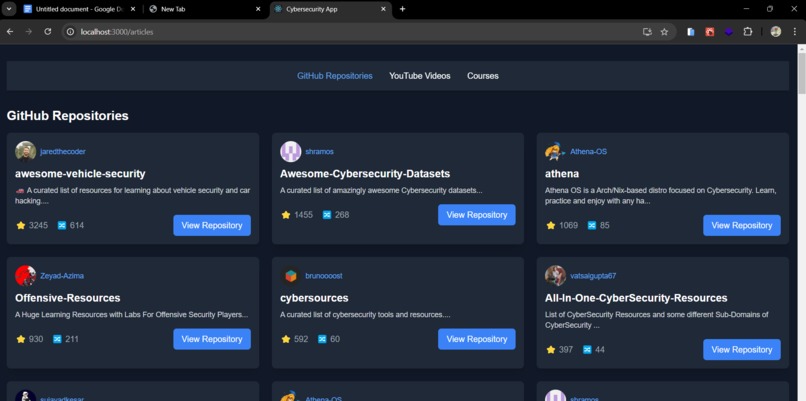Click the star icon beside 592
Image resolution: width=806 pixels, height=401 pixels.
click(x=286, y=339)
